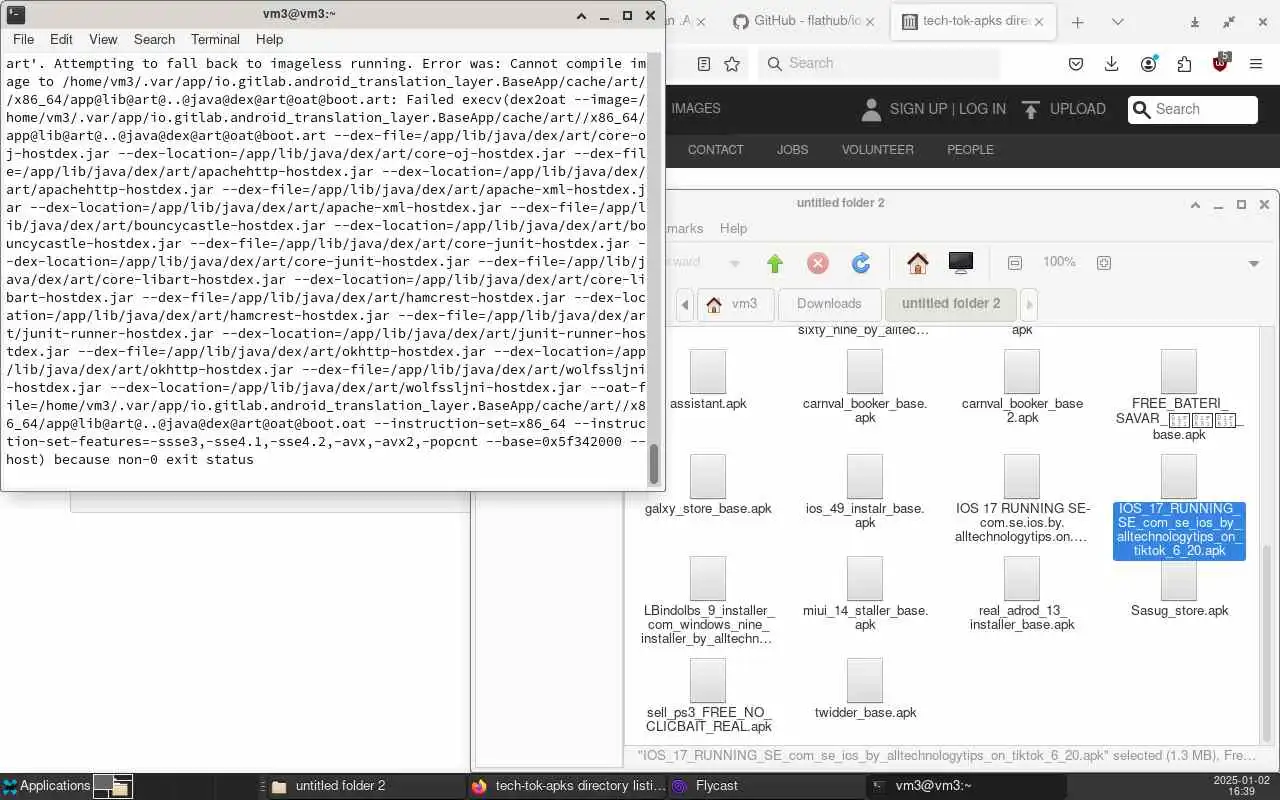Image resolution: width=1280 pixels, height=800 pixels.
Task: Click the user avatar icon beside SIGN UP
Action: point(871,109)
